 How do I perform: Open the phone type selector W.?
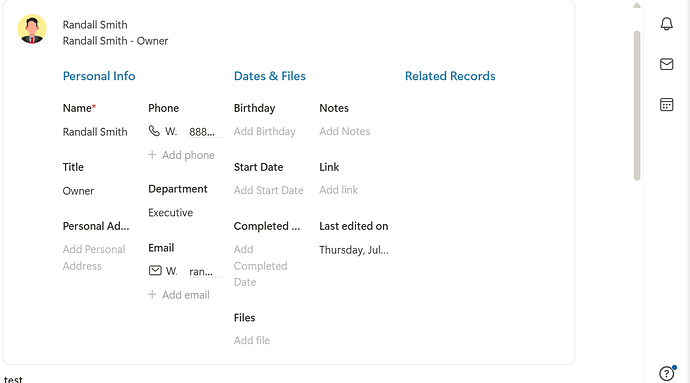click(x=171, y=132)
